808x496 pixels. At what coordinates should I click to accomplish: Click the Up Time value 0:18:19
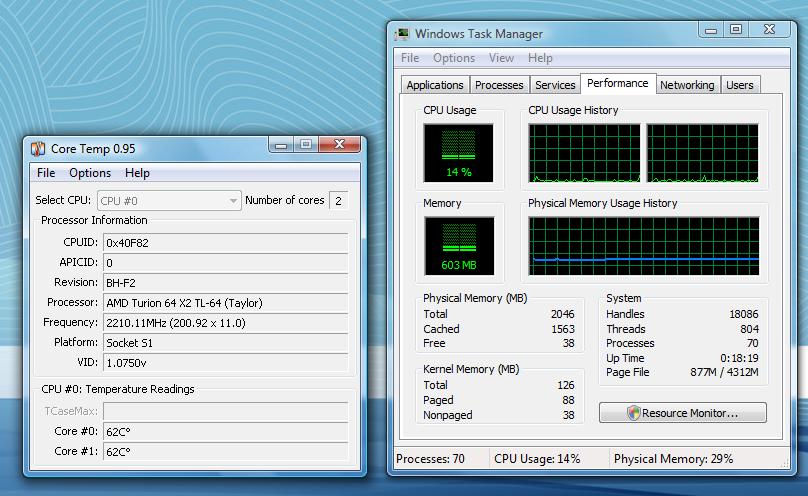(739, 358)
